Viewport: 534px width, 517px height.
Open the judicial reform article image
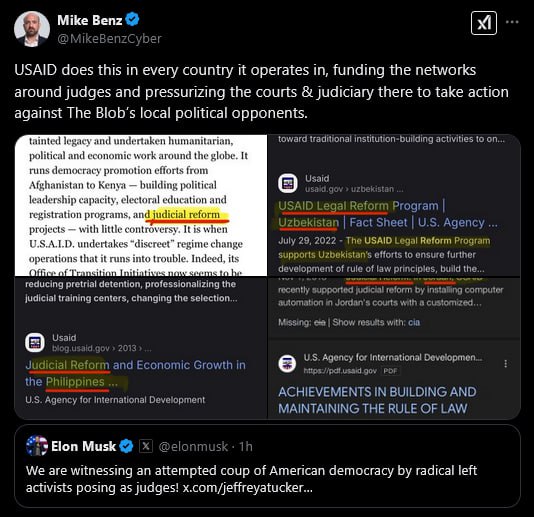141,205
